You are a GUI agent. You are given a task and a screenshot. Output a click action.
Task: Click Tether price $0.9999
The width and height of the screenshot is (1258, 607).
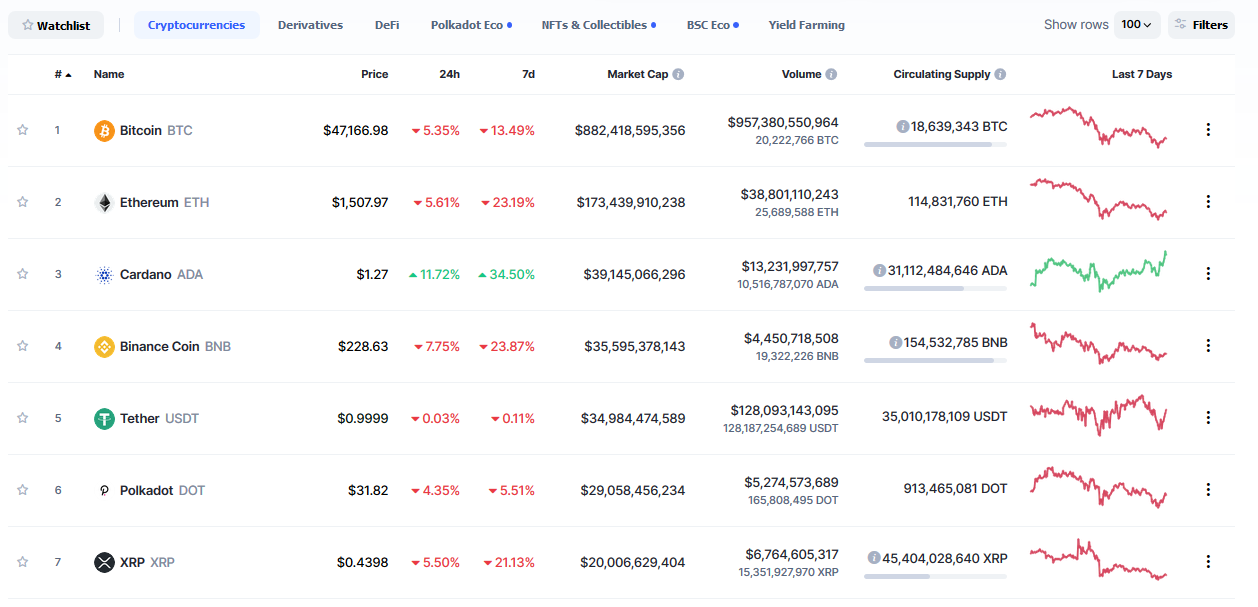362,418
